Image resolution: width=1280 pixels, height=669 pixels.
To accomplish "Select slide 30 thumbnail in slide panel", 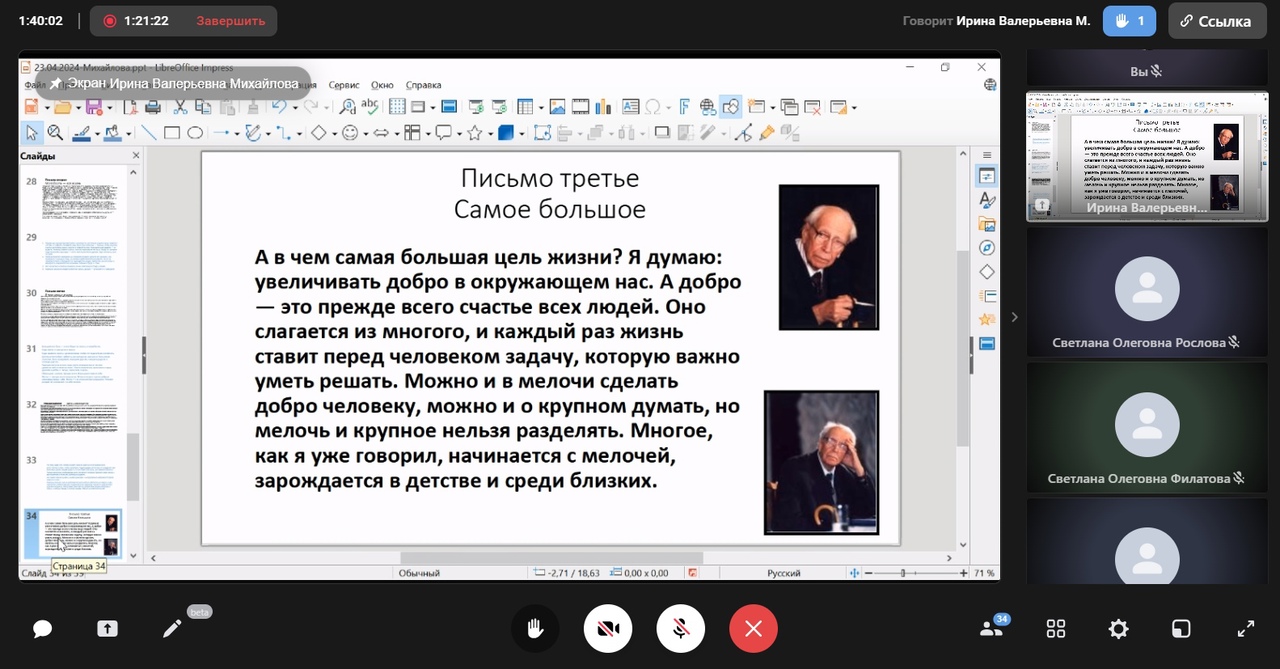I will [79, 308].
